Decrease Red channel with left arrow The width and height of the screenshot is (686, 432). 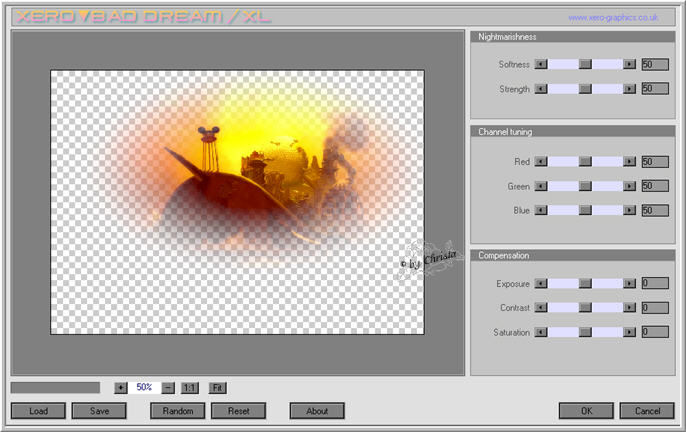[x=541, y=162]
